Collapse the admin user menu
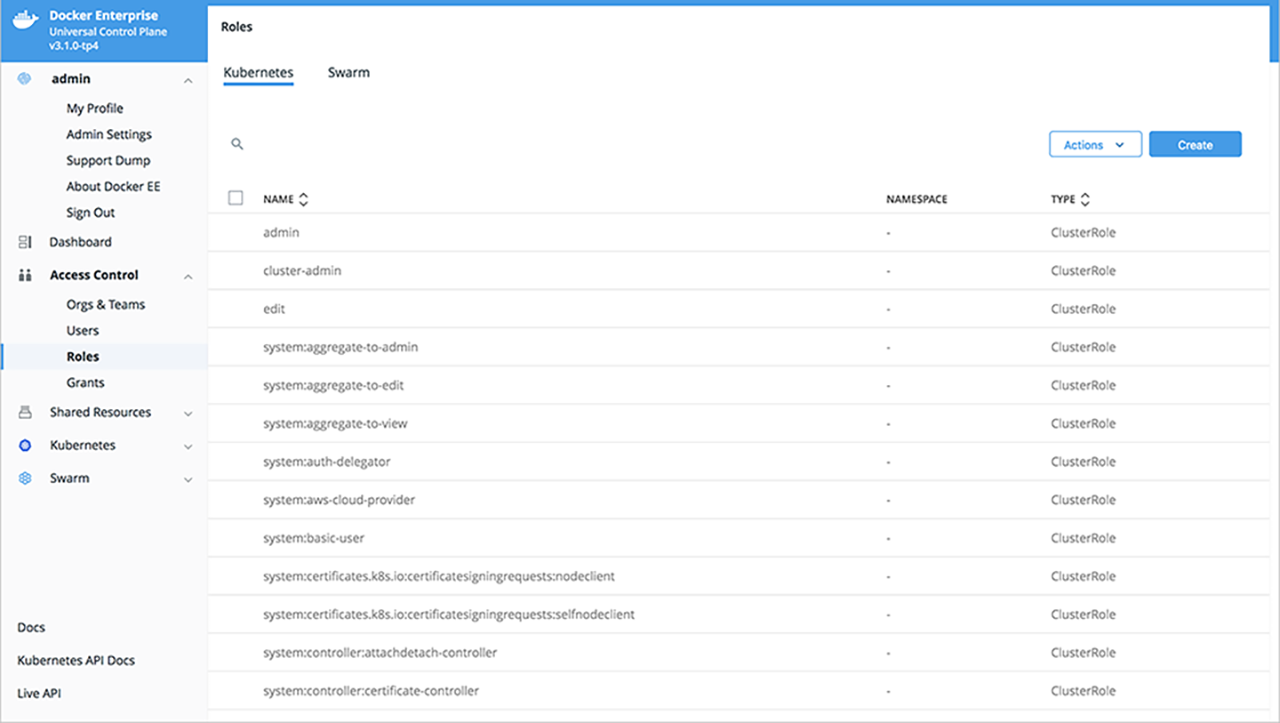The image size is (1280, 723). [x=188, y=80]
